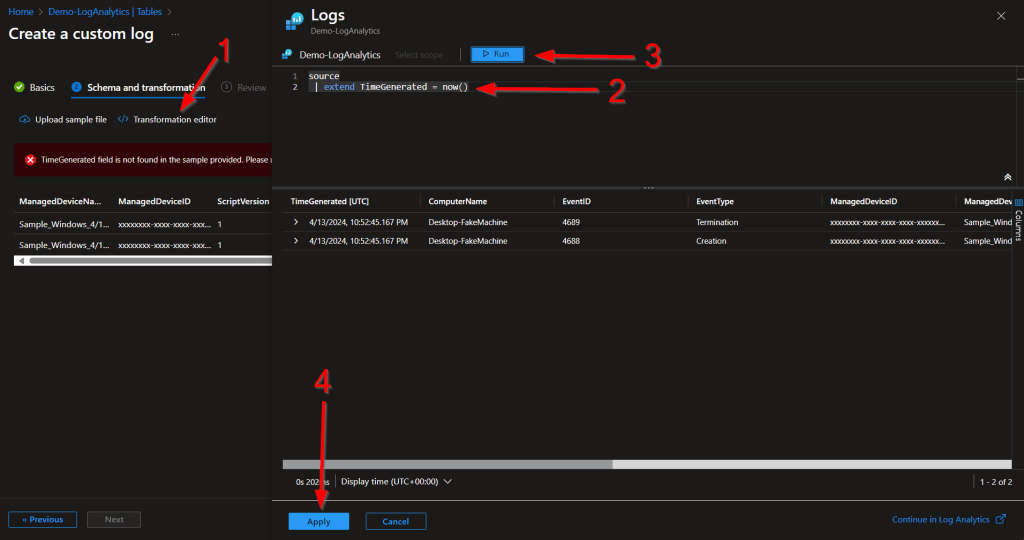Viewport: 1024px width, 540px height.
Task: Expand the second result row (EventID 4688)
Action: click(x=296, y=241)
